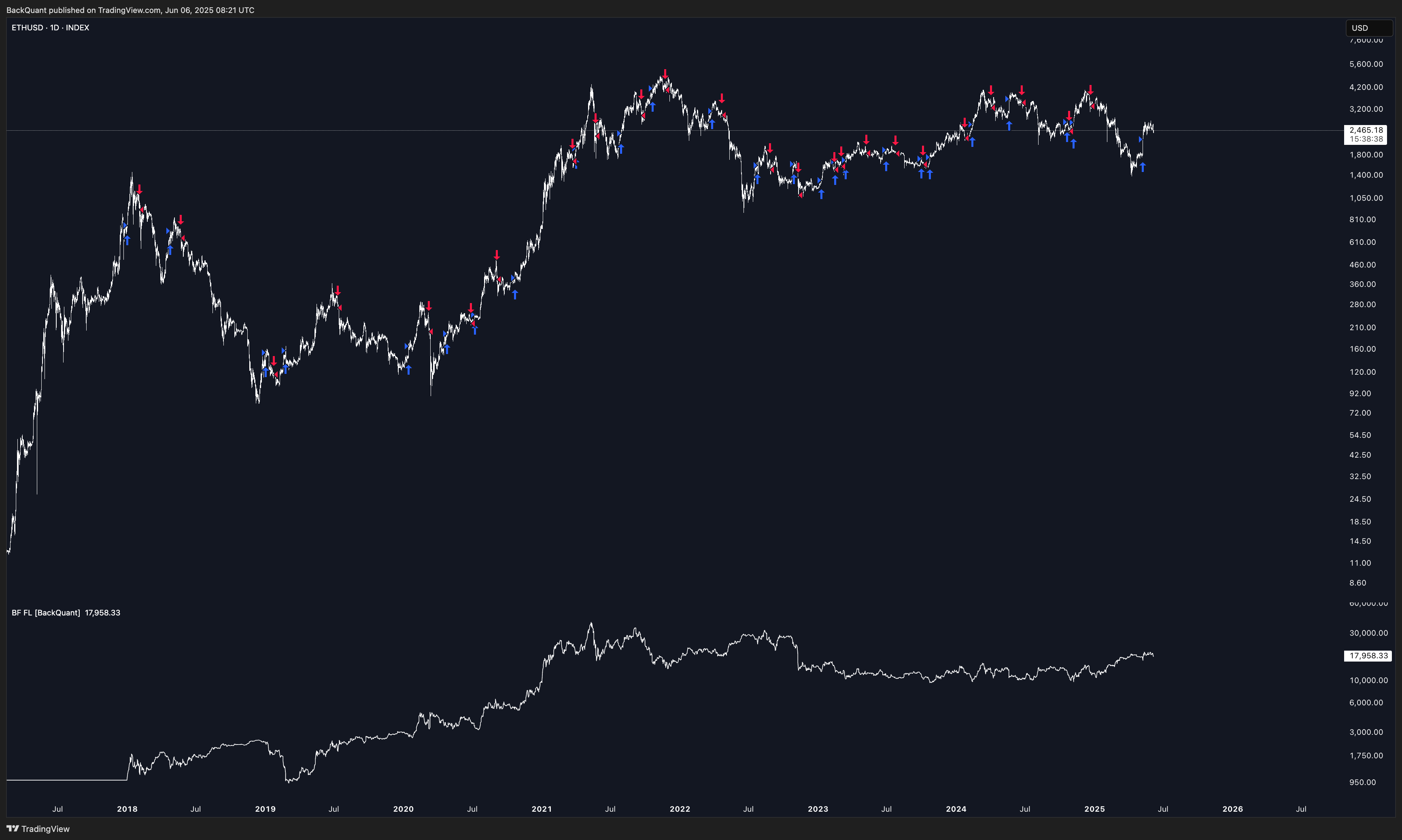Click the 2018 label on the time axis
The height and width of the screenshot is (840, 1402).
(127, 809)
